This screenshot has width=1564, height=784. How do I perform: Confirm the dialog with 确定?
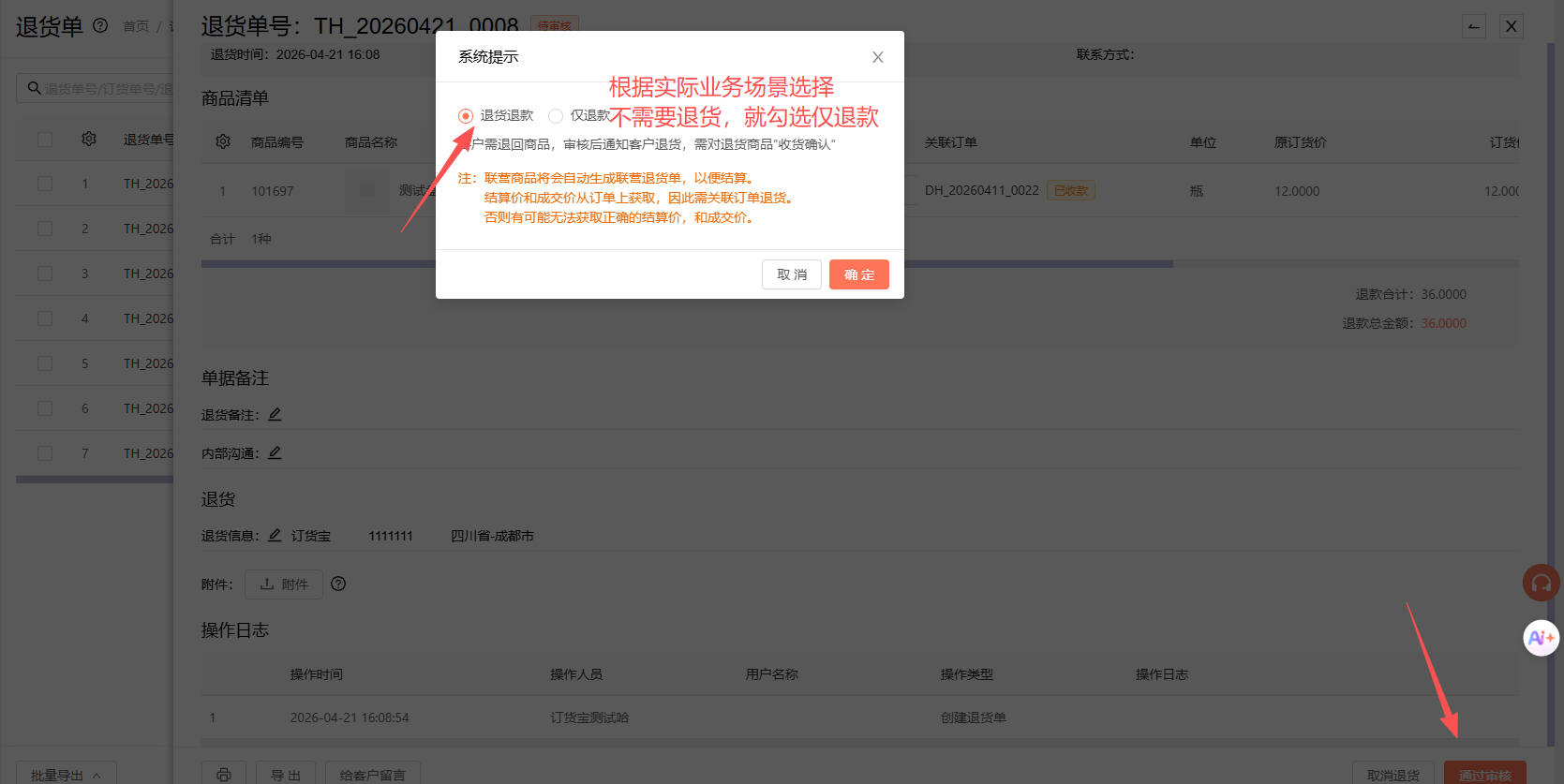pyautogui.click(x=859, y=274)
